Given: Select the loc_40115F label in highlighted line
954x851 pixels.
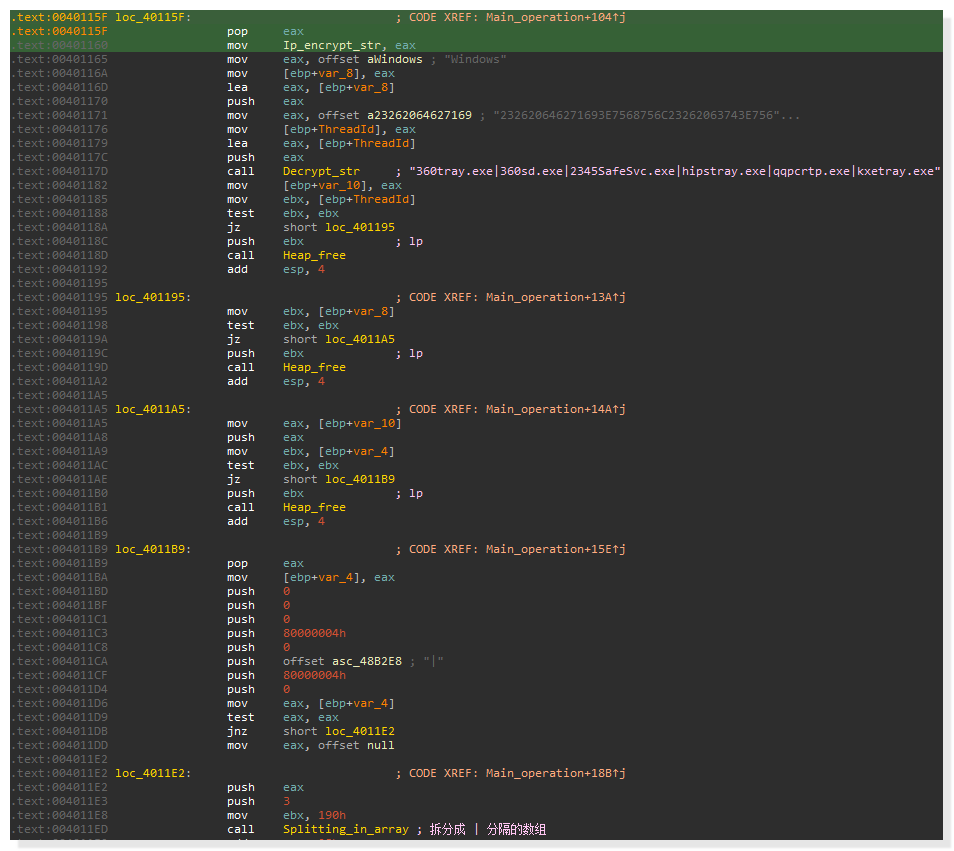Looking at the screenshot, I should tap(153, 17).
